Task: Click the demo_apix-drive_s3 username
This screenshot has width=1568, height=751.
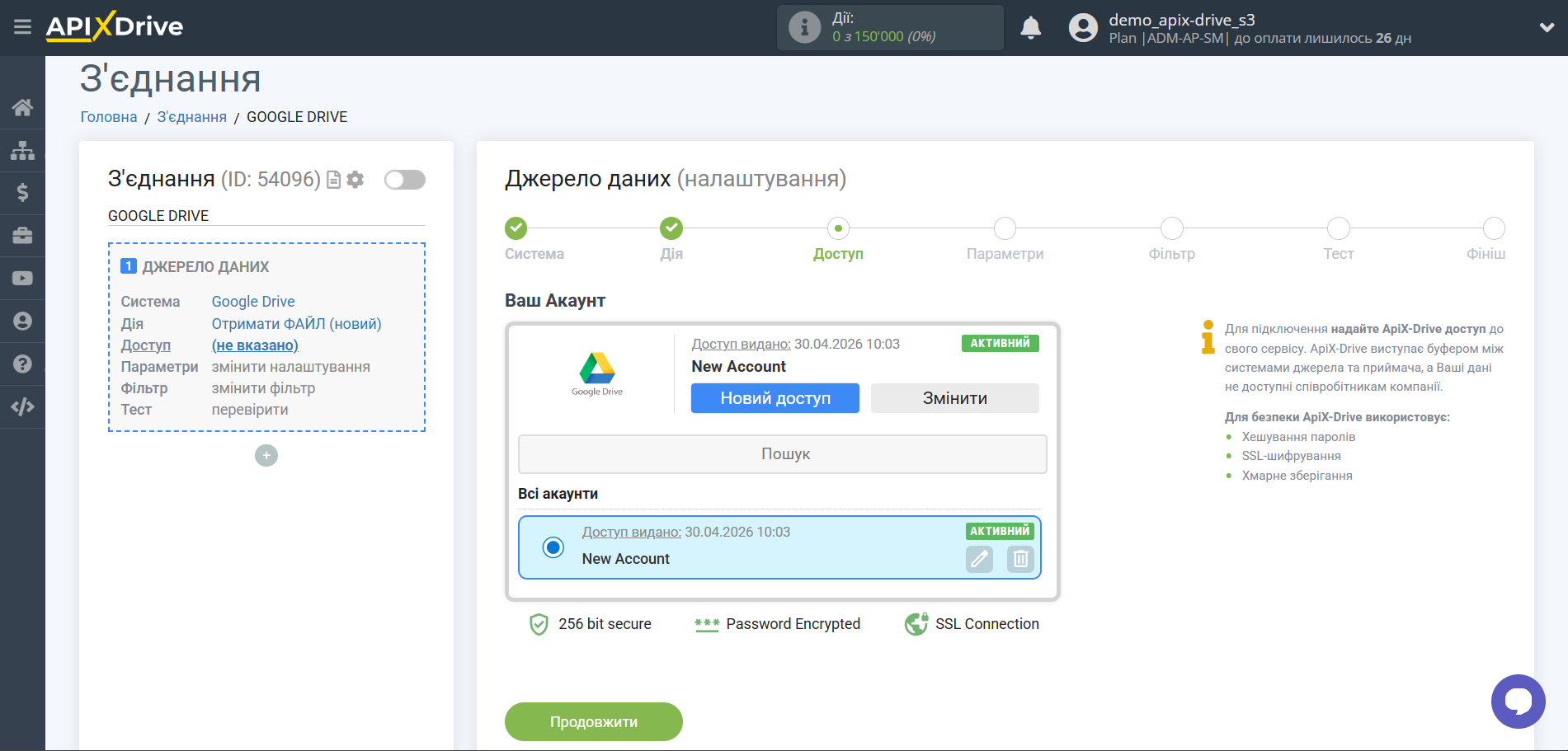Action: click(1182, 20)
